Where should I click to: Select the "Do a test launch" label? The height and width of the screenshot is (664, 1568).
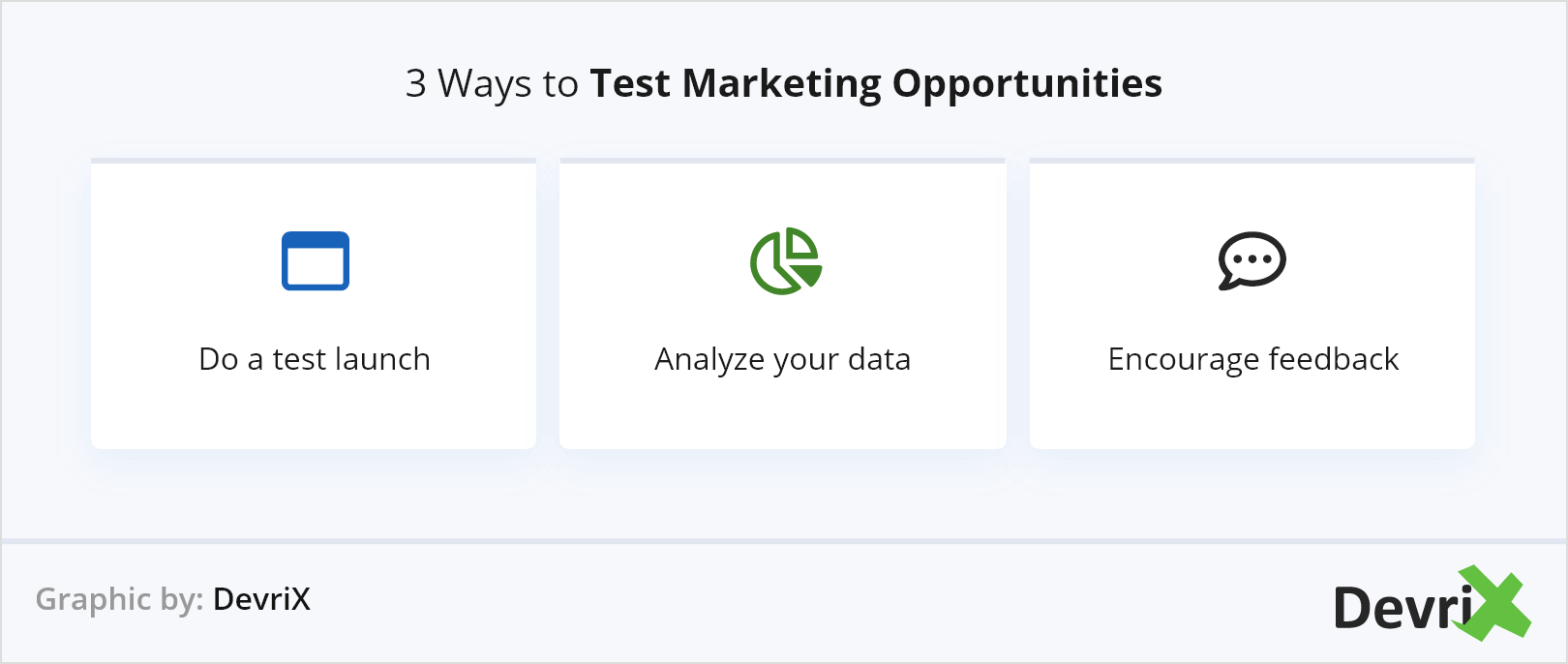[315, 359]
